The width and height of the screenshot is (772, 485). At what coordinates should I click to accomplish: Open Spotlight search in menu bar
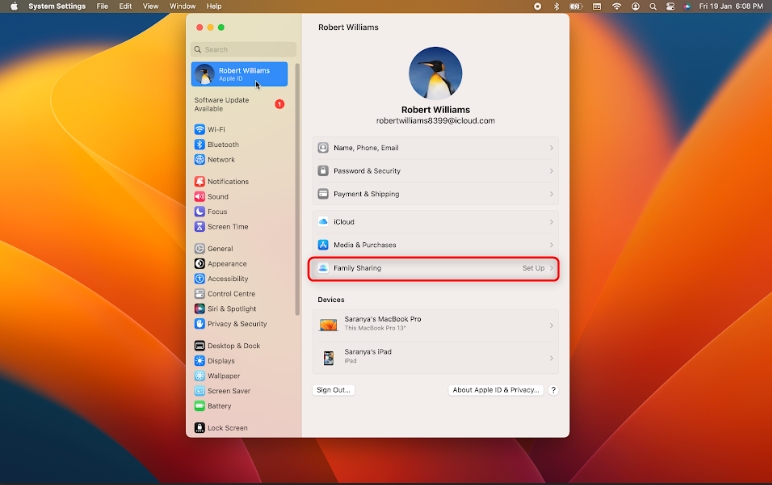click(x=653, y=6)
